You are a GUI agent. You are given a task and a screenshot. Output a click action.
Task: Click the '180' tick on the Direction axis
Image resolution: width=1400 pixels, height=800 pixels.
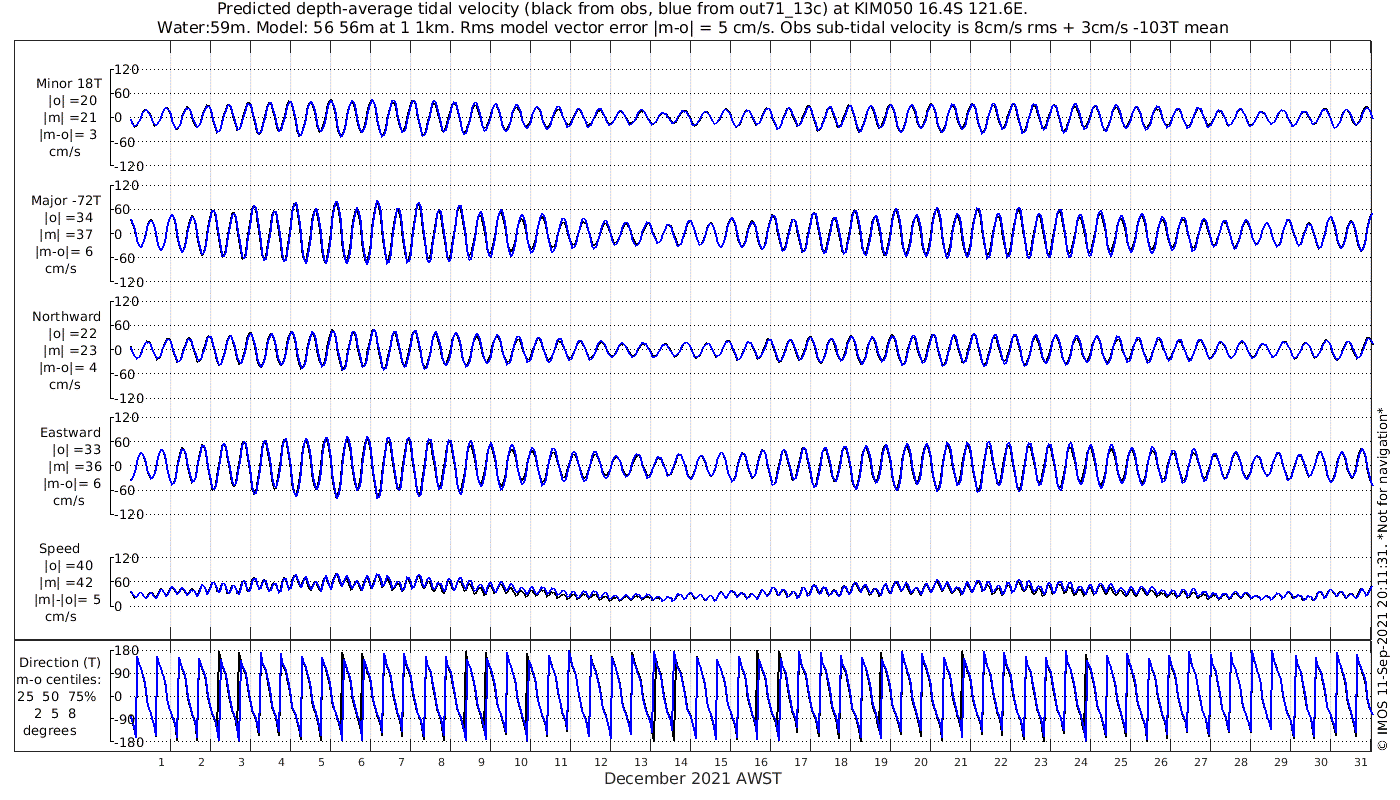click(125, 652)
